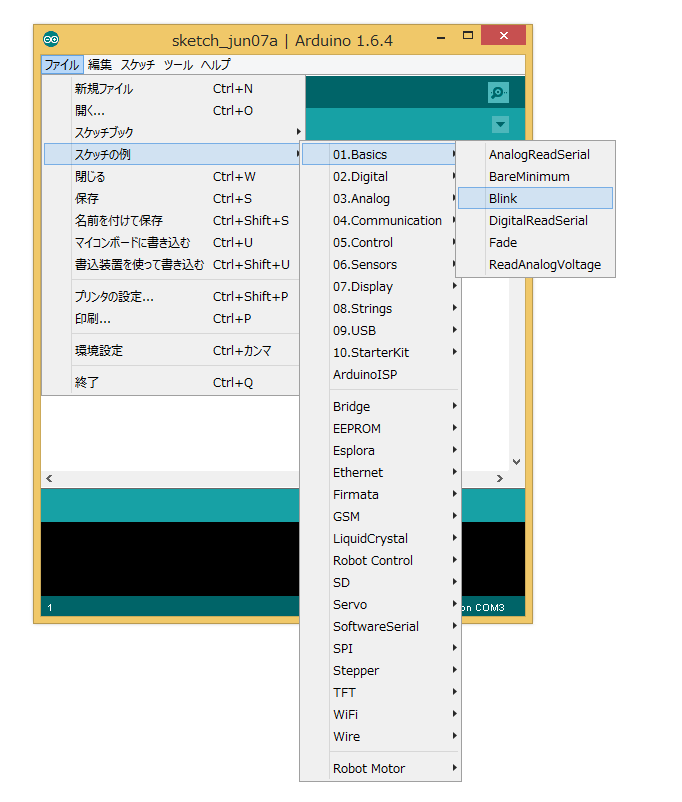Image resolution: width=682 pixels, height=802 pixels.
Task: Open Robot Control examples
Action: point(381,561)
